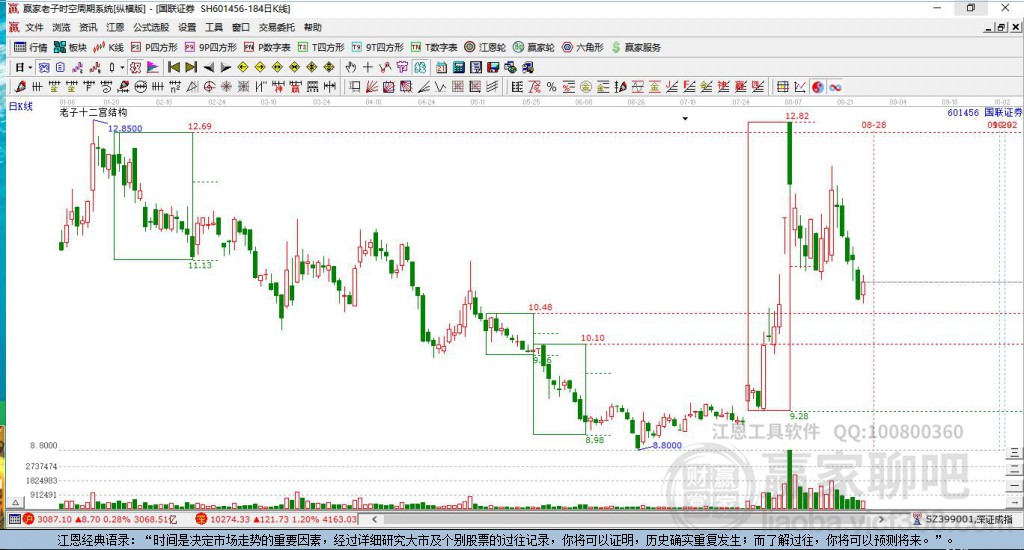
Task: Toggle the grid table display button
Action: (782, 87)
